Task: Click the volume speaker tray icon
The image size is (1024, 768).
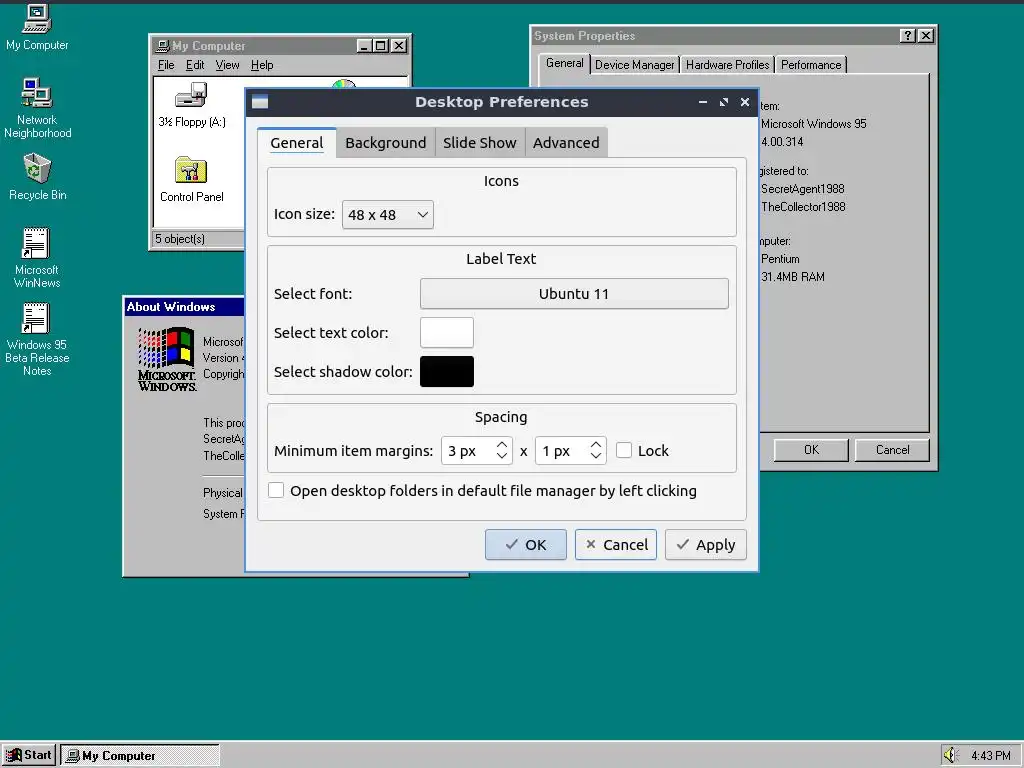Action: pos(950,755)
